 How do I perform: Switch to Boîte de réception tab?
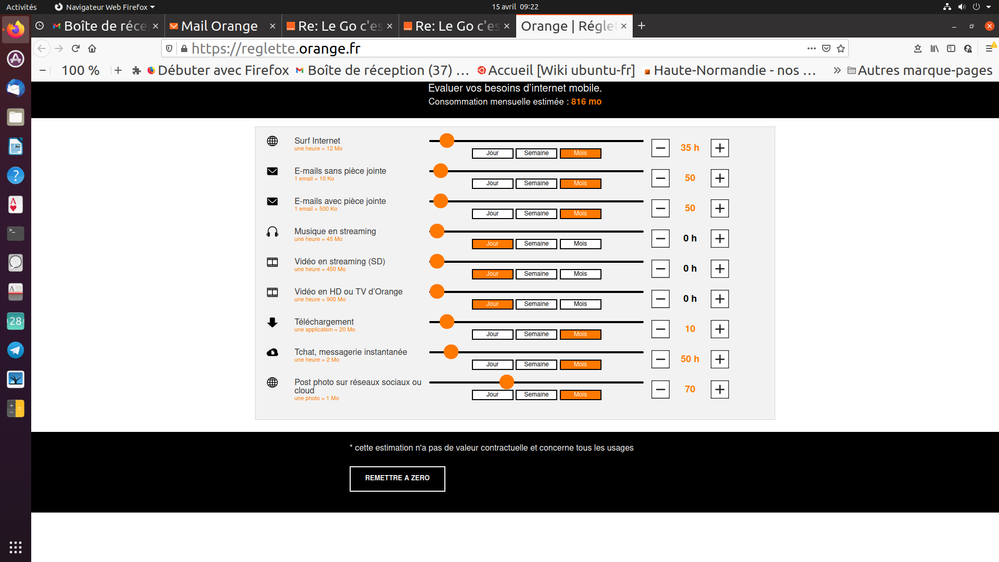click(x=105, y=26)
